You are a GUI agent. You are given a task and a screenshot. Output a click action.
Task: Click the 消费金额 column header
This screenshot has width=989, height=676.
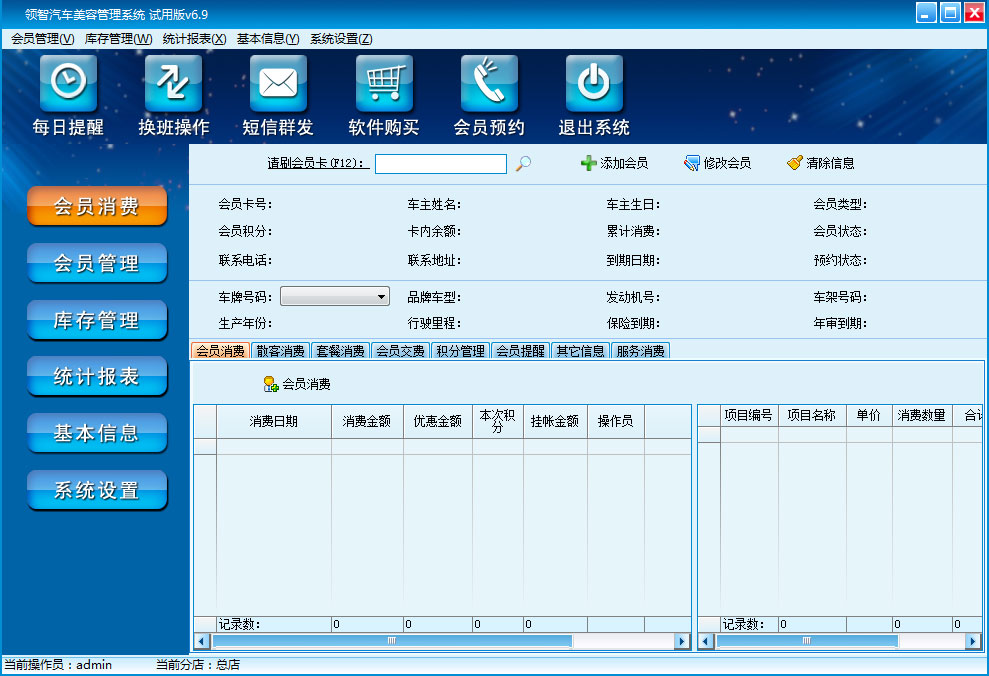[x=367, y=421]
